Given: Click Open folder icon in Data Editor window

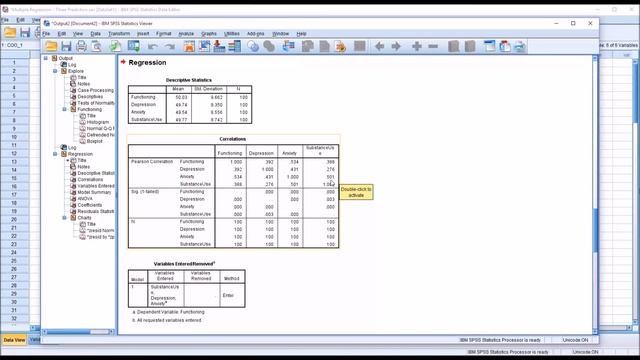Looking at the screenshot, I should pyautogui.click(x=10, y=32).
